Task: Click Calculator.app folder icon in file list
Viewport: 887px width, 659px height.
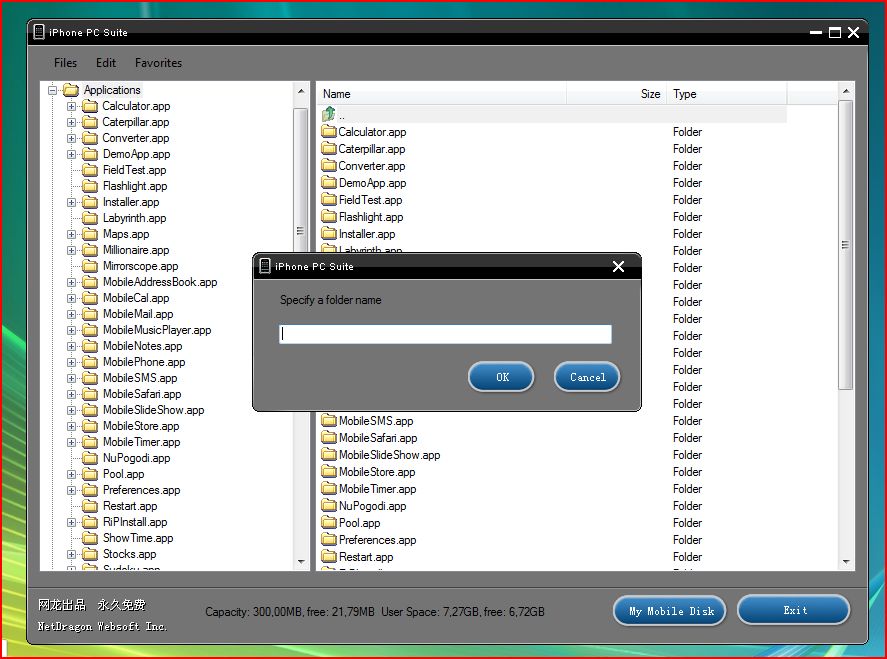Action: click(329, 132)
